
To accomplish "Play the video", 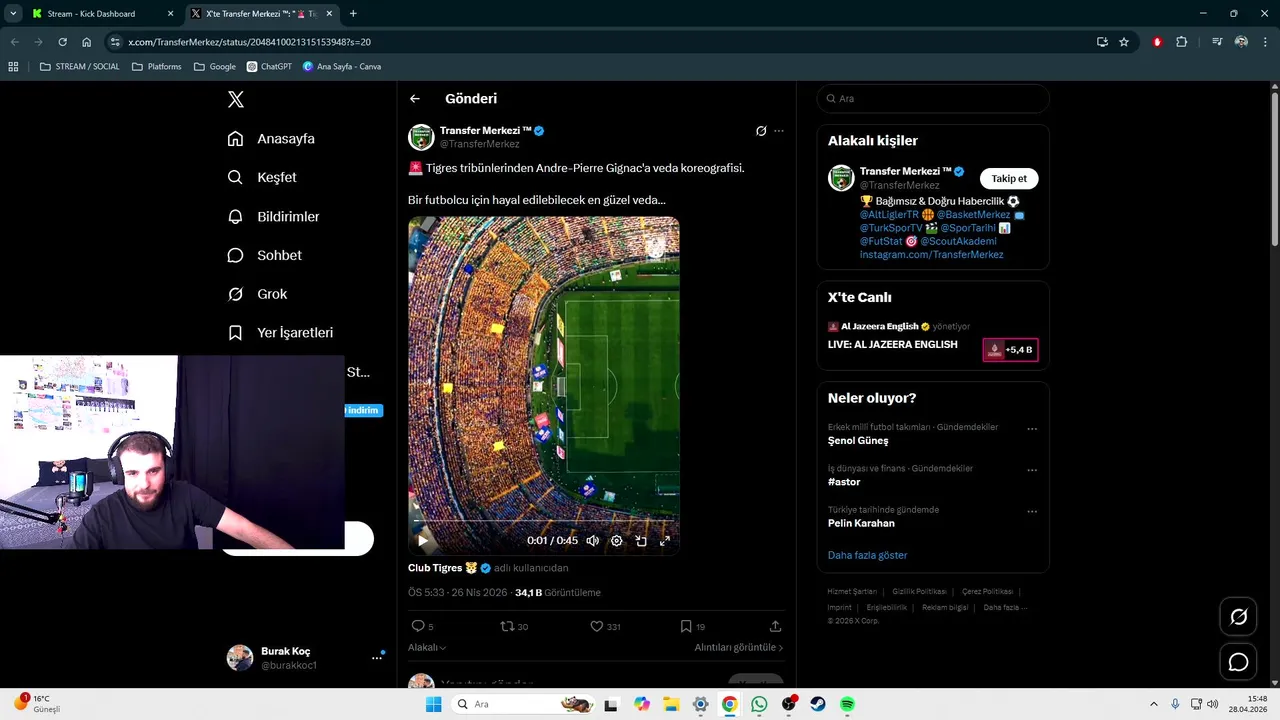I will (x=423, y=540).
